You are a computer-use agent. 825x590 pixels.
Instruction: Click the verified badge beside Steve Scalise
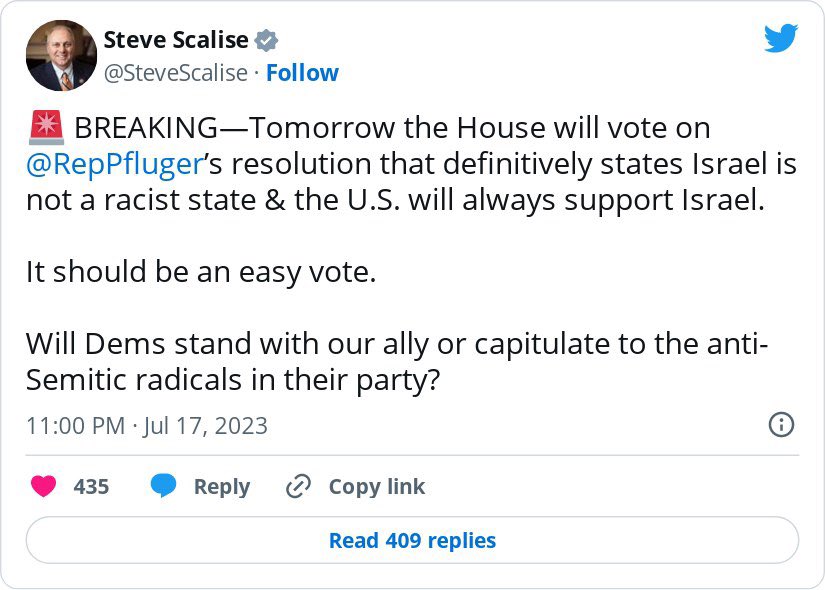click(x=266, y=41)
